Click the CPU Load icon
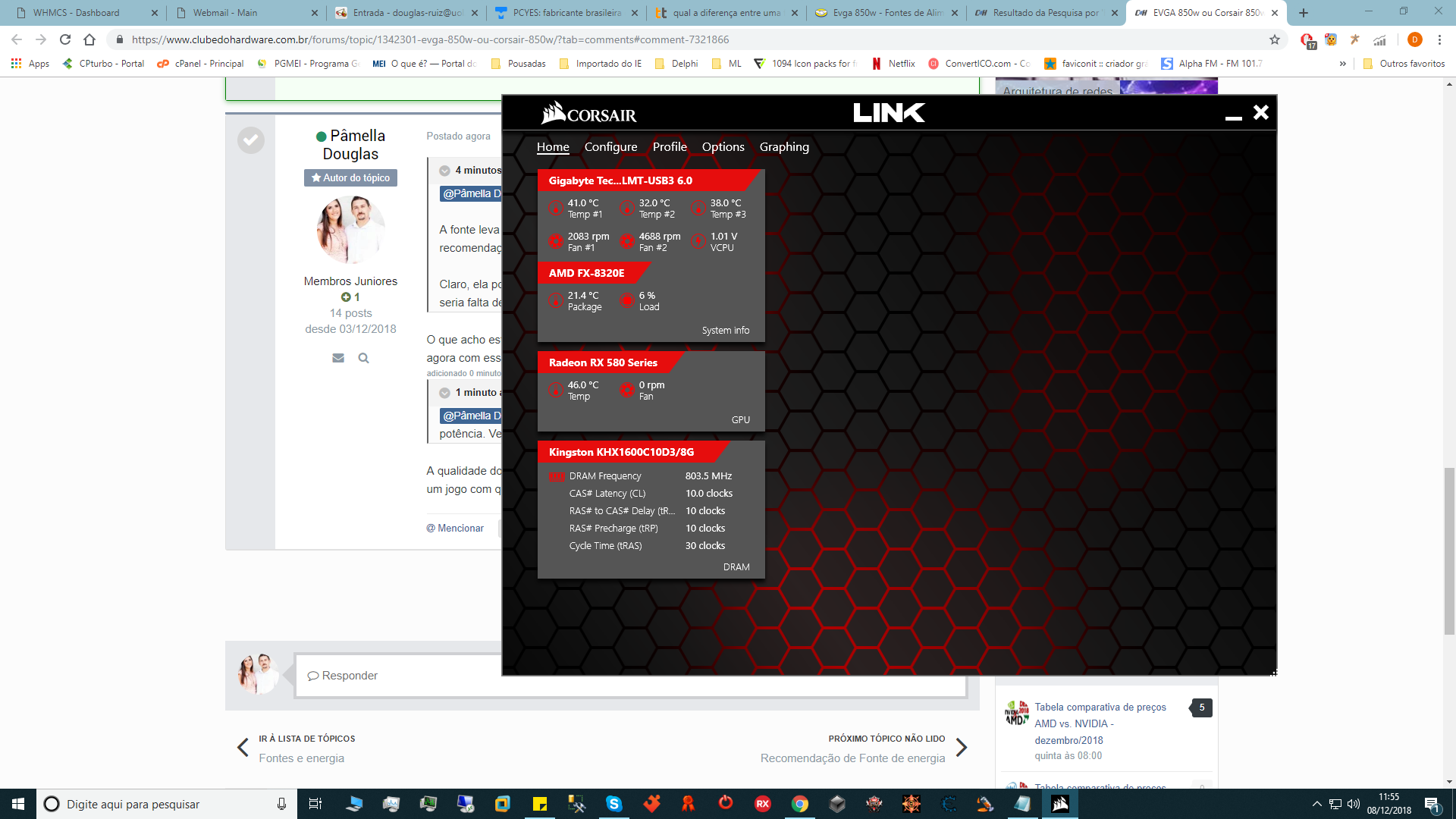The image size is (1456, 819). click(x=627, y=300)
